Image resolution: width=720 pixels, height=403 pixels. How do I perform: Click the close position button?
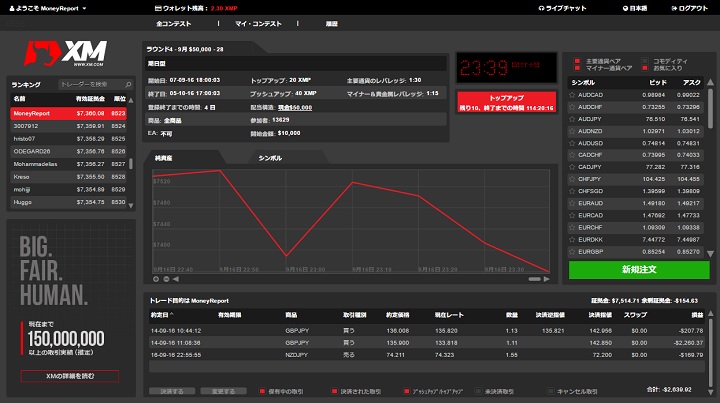pos(172,392)
